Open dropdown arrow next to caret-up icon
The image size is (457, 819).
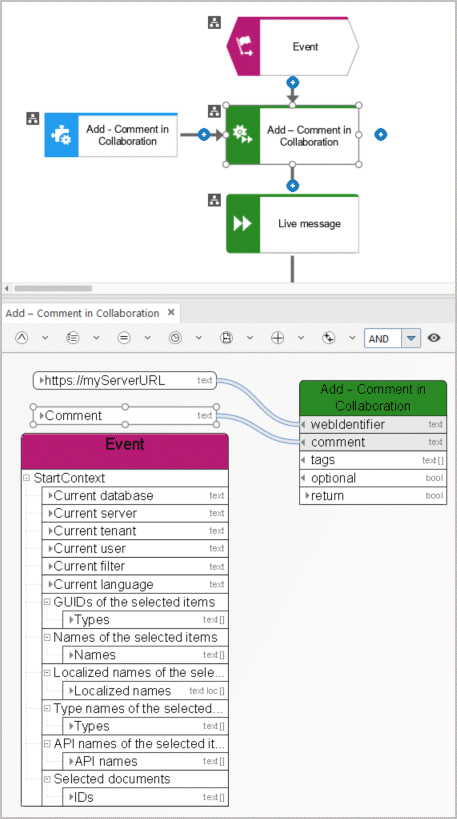pos(45,338)
